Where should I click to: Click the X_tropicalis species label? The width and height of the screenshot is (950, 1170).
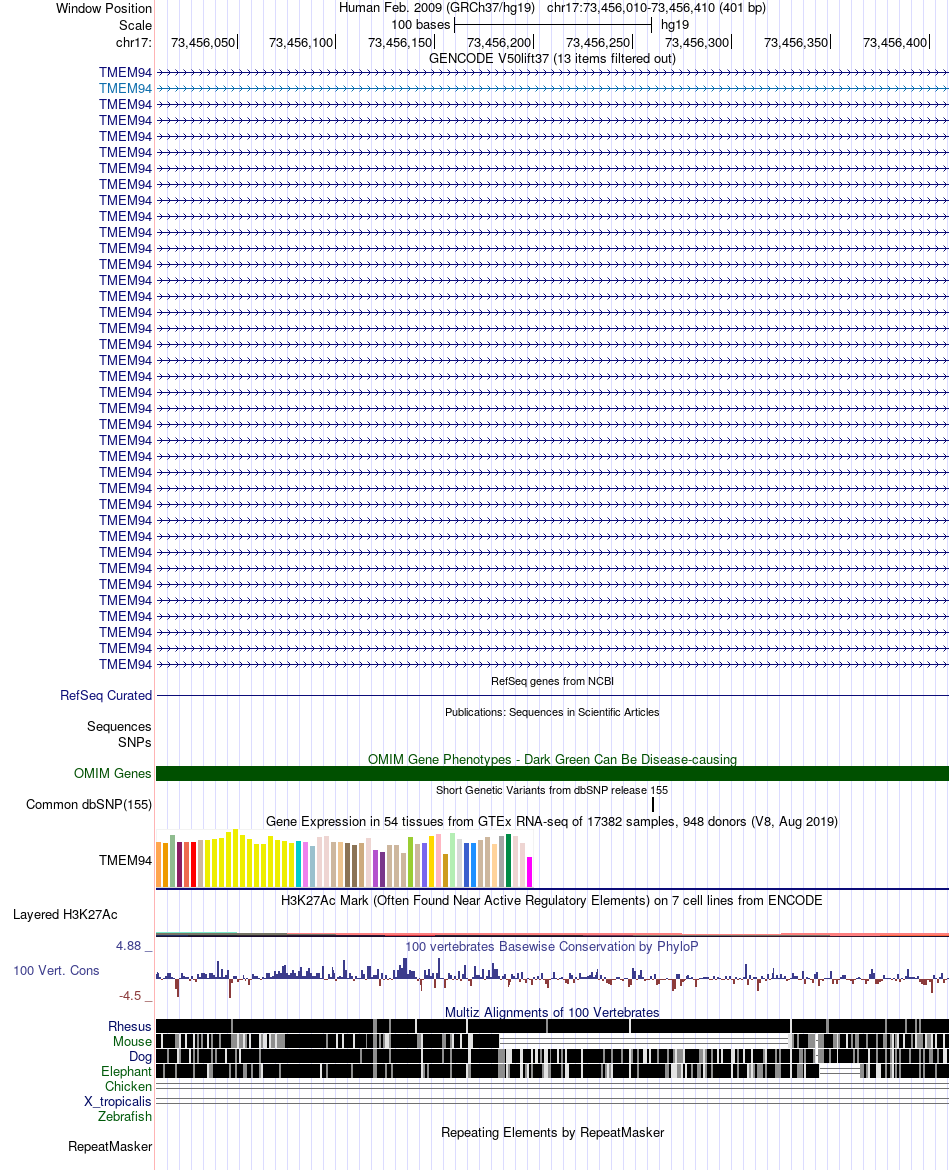click(118, 1101)
